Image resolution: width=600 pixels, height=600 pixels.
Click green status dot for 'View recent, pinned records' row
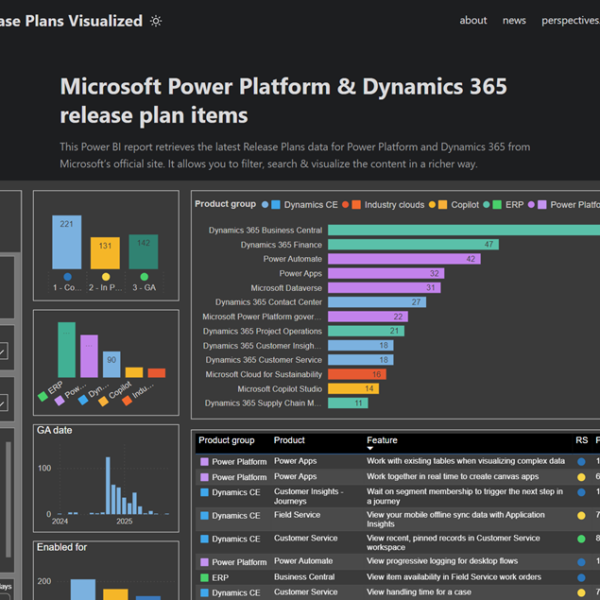coord(581,539)
